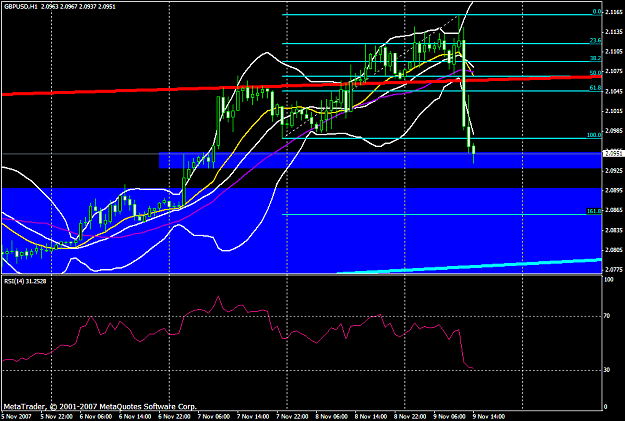This screenshot has height=421, width=625.
Task: Click the RSI(14) 31.2528 indicator label
Action: [x=25, y=281]
